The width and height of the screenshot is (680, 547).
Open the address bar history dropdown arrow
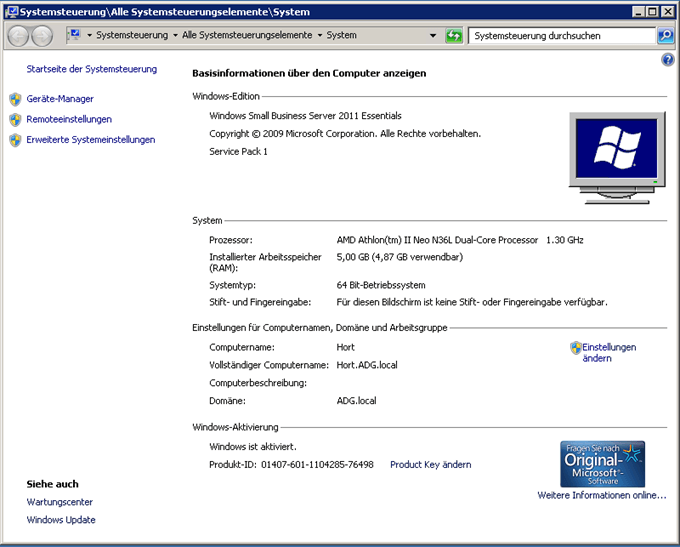[x=433, y=36]
